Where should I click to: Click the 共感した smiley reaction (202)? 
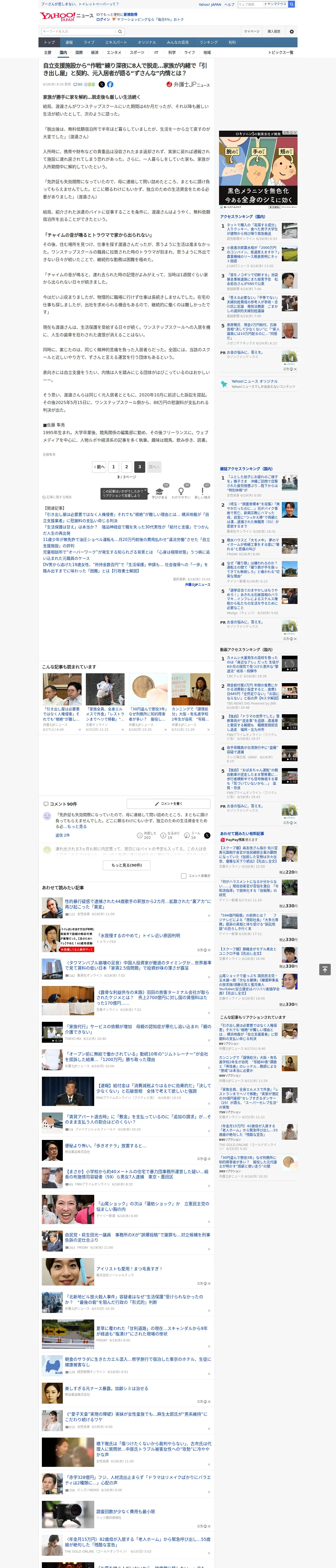pyautogui.click(x=140, y=836)
